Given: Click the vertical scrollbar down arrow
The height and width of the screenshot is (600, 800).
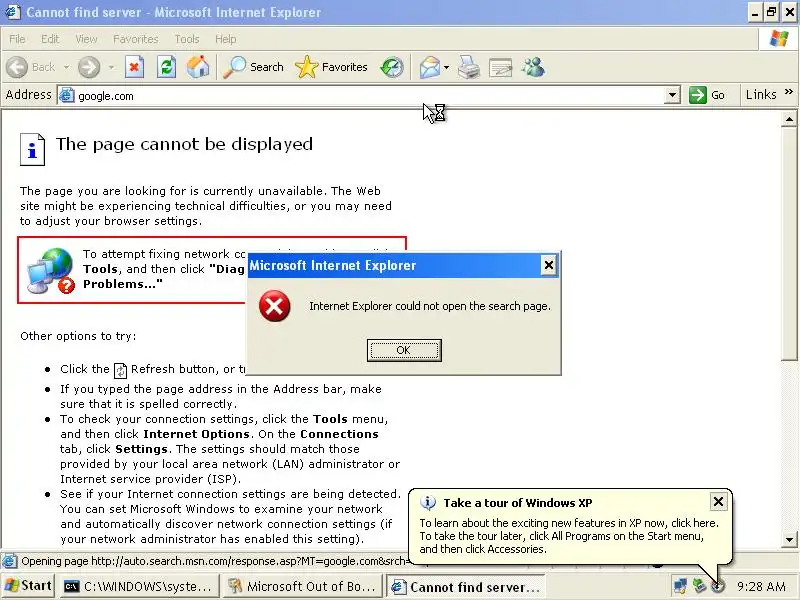Looking at the screenshot, I should 789,539.
